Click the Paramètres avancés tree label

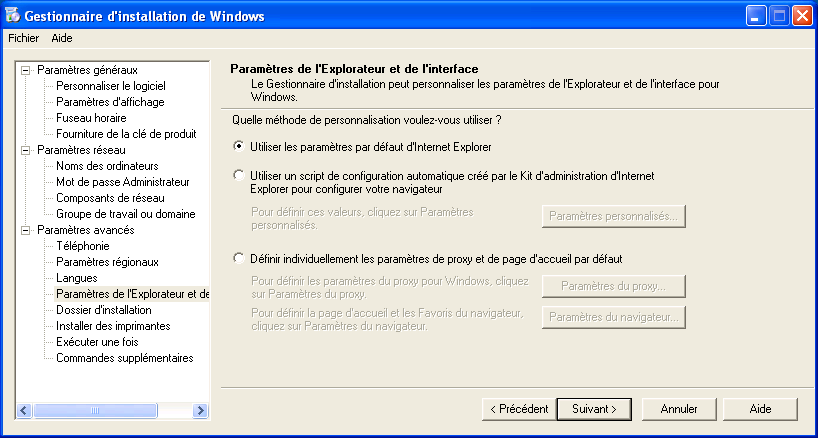pos(86,230)
